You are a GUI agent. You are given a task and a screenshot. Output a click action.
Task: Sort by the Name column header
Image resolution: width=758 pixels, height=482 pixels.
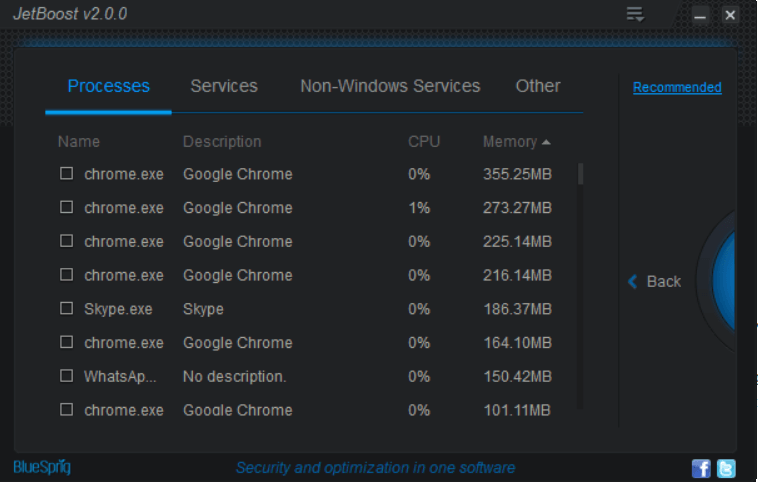79,142
